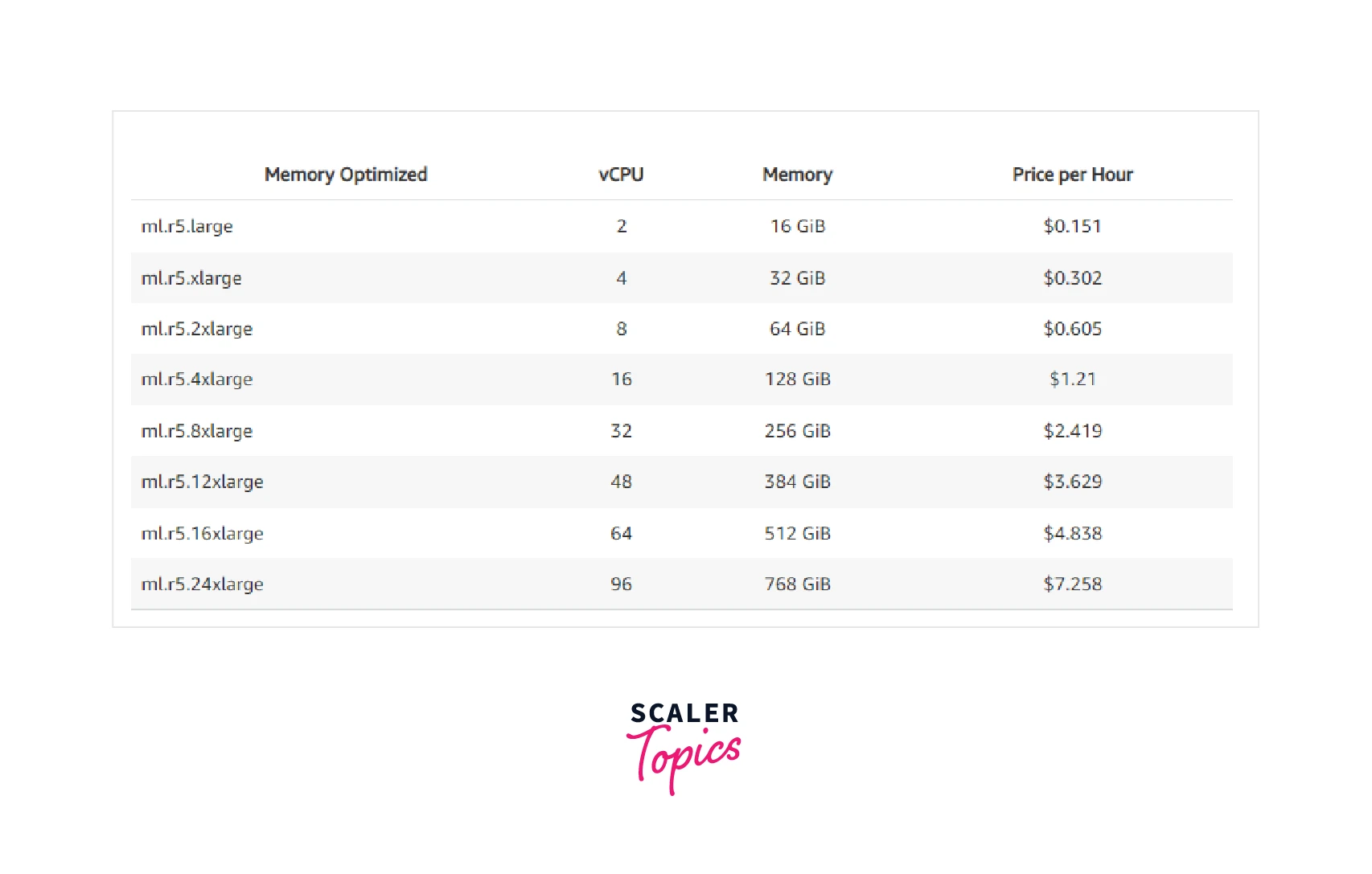Image resolution: width=1372 pixels, height=874 pixels.
Task: Click the $0.151 price cell
Action: [1072, 227]
